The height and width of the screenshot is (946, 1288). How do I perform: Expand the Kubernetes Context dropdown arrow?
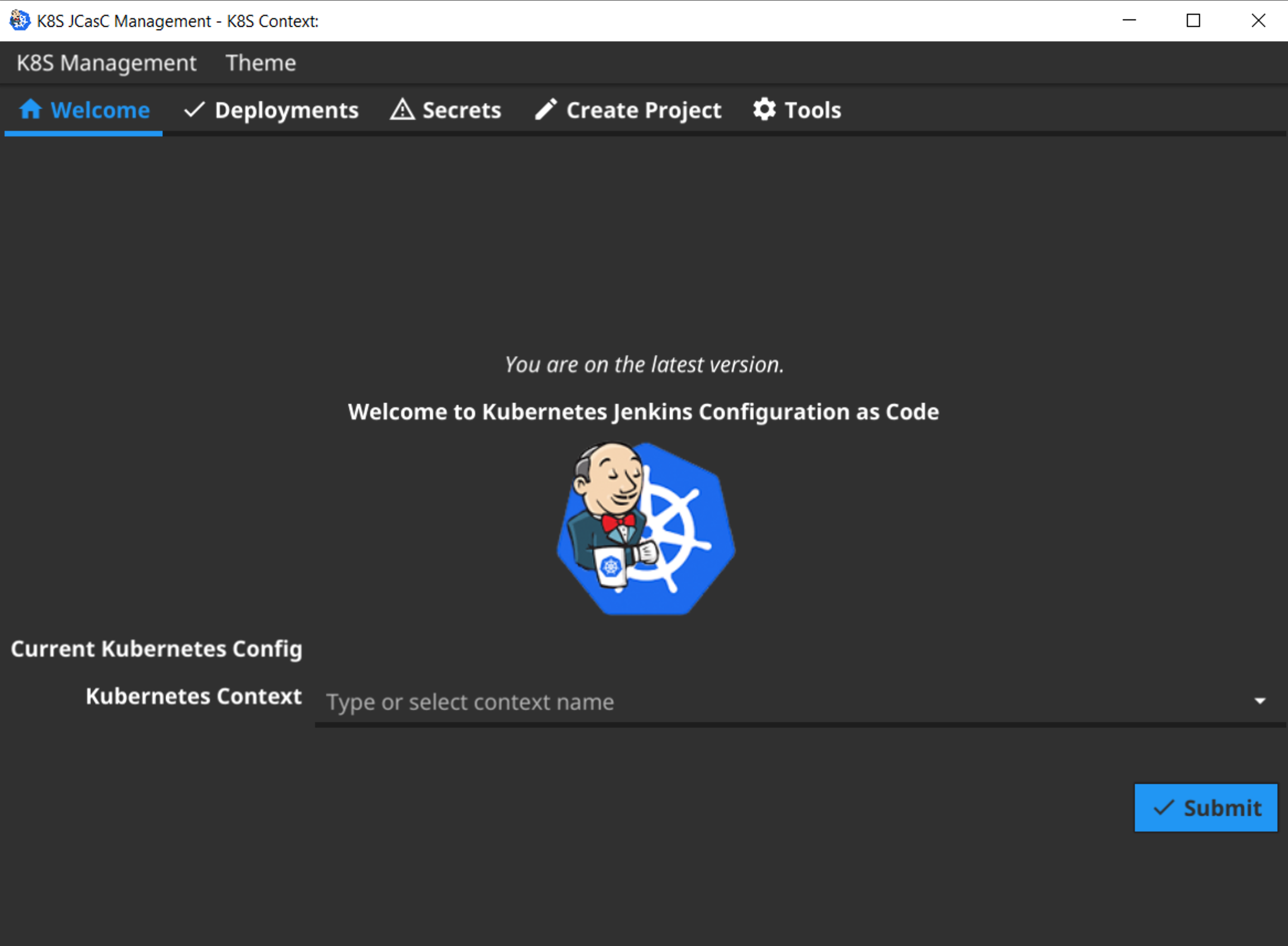click(1260, 701)
